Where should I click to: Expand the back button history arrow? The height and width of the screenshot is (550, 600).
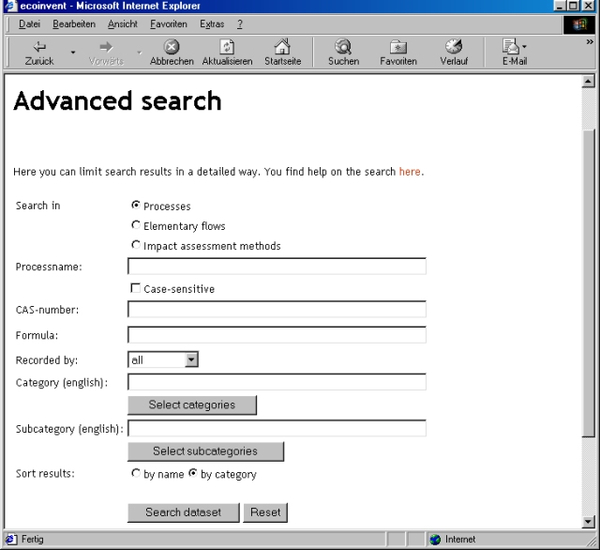73,52
